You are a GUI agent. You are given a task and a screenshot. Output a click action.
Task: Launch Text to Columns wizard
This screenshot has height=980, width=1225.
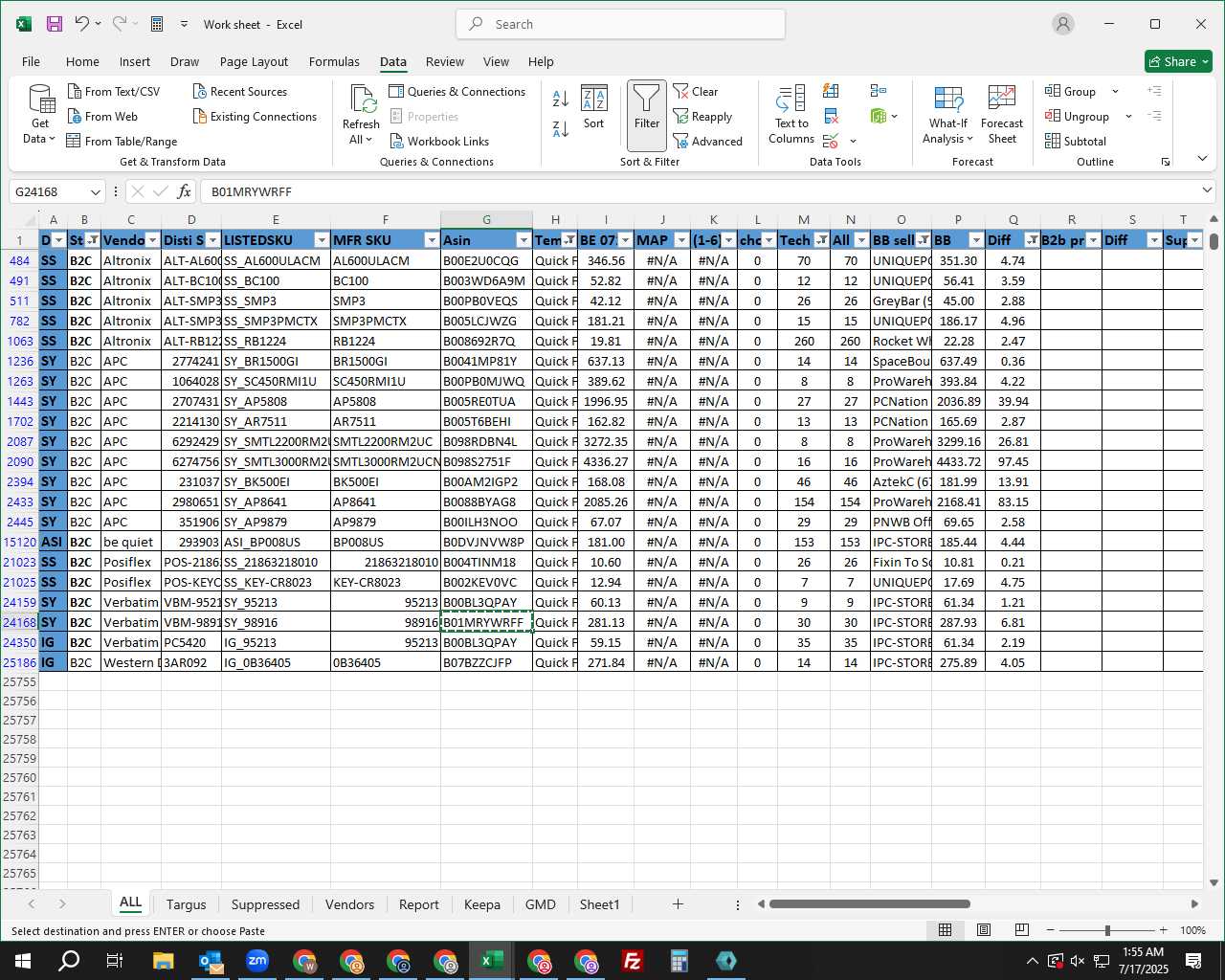pyautogui.click(x=791, y=116)
